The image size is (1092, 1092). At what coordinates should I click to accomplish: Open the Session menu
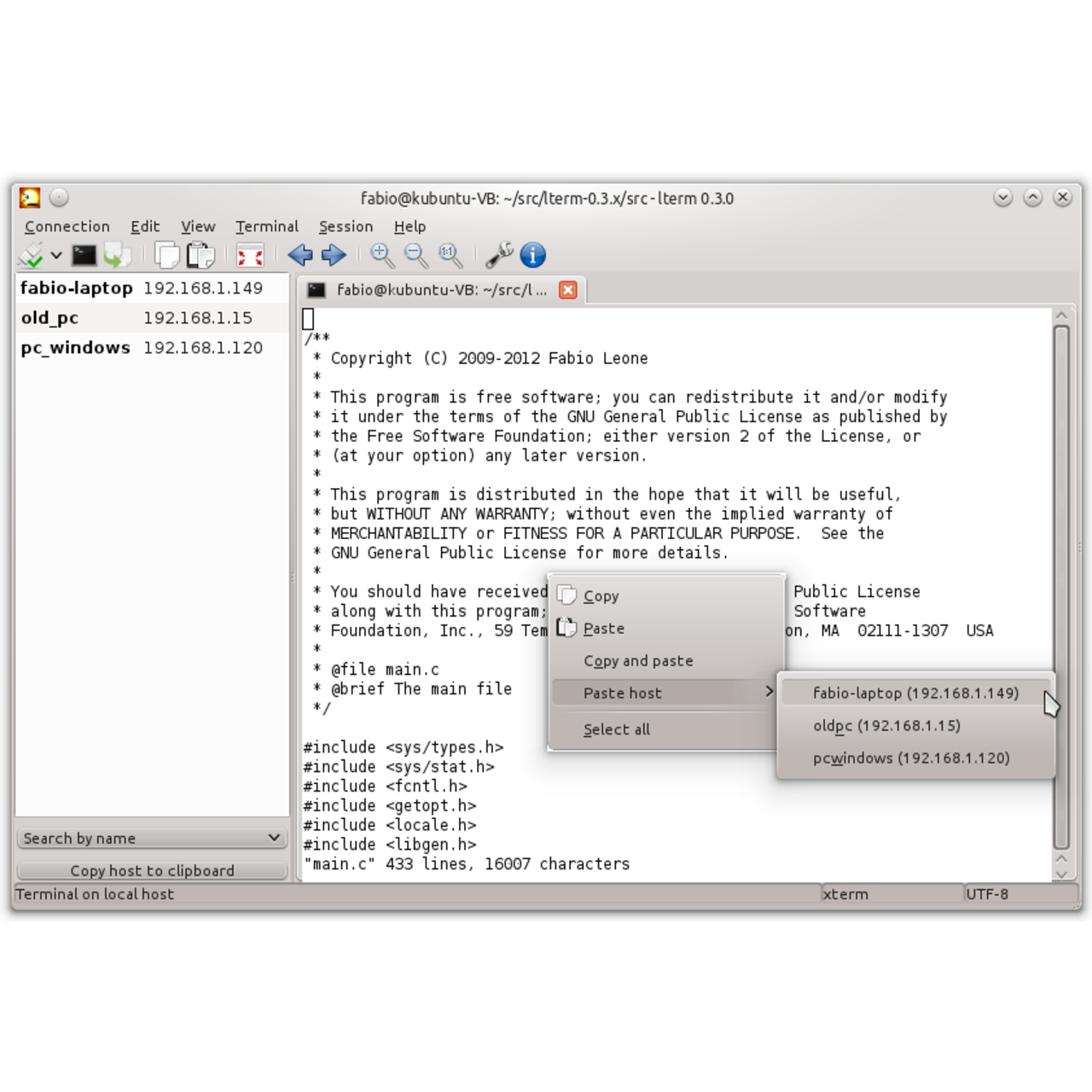346,226
